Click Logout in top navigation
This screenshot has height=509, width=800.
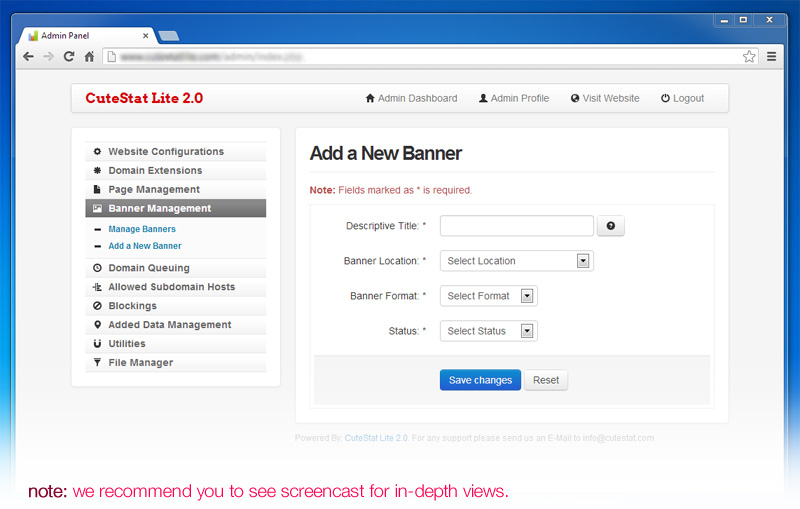683,98
